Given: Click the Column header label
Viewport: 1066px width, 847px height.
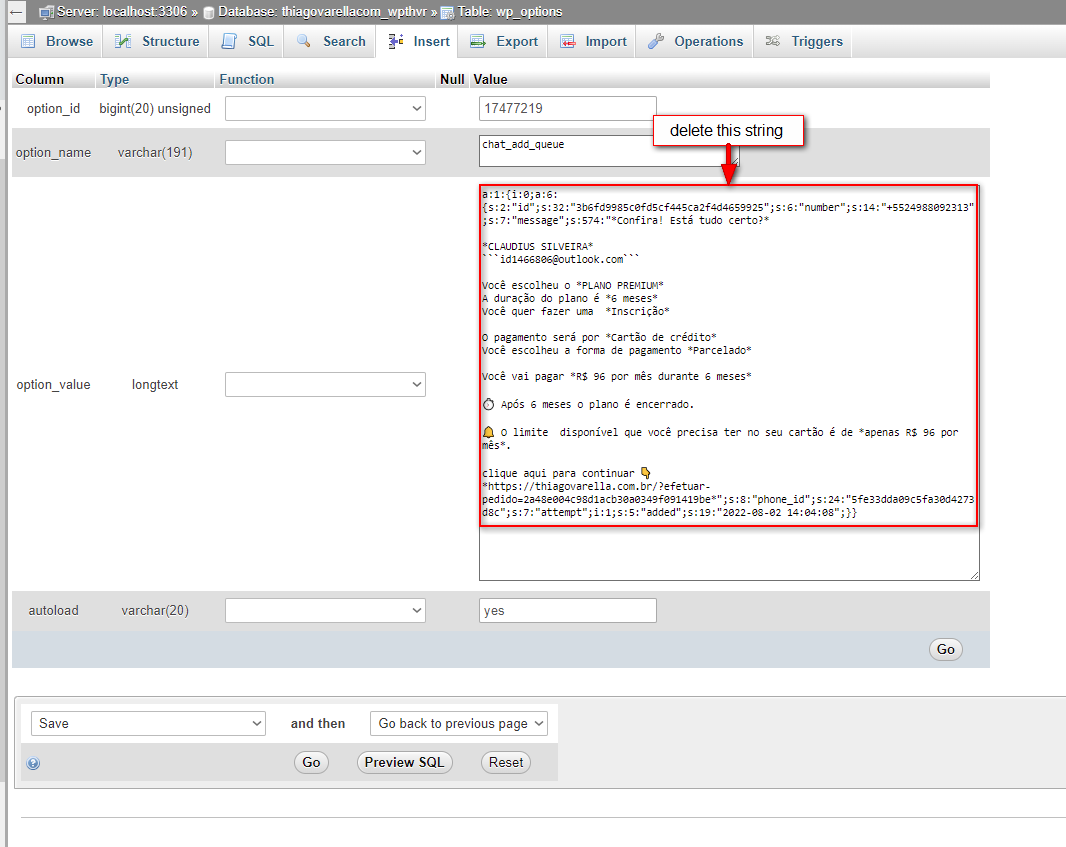Looking at the screenshot, I should [39, 80].
